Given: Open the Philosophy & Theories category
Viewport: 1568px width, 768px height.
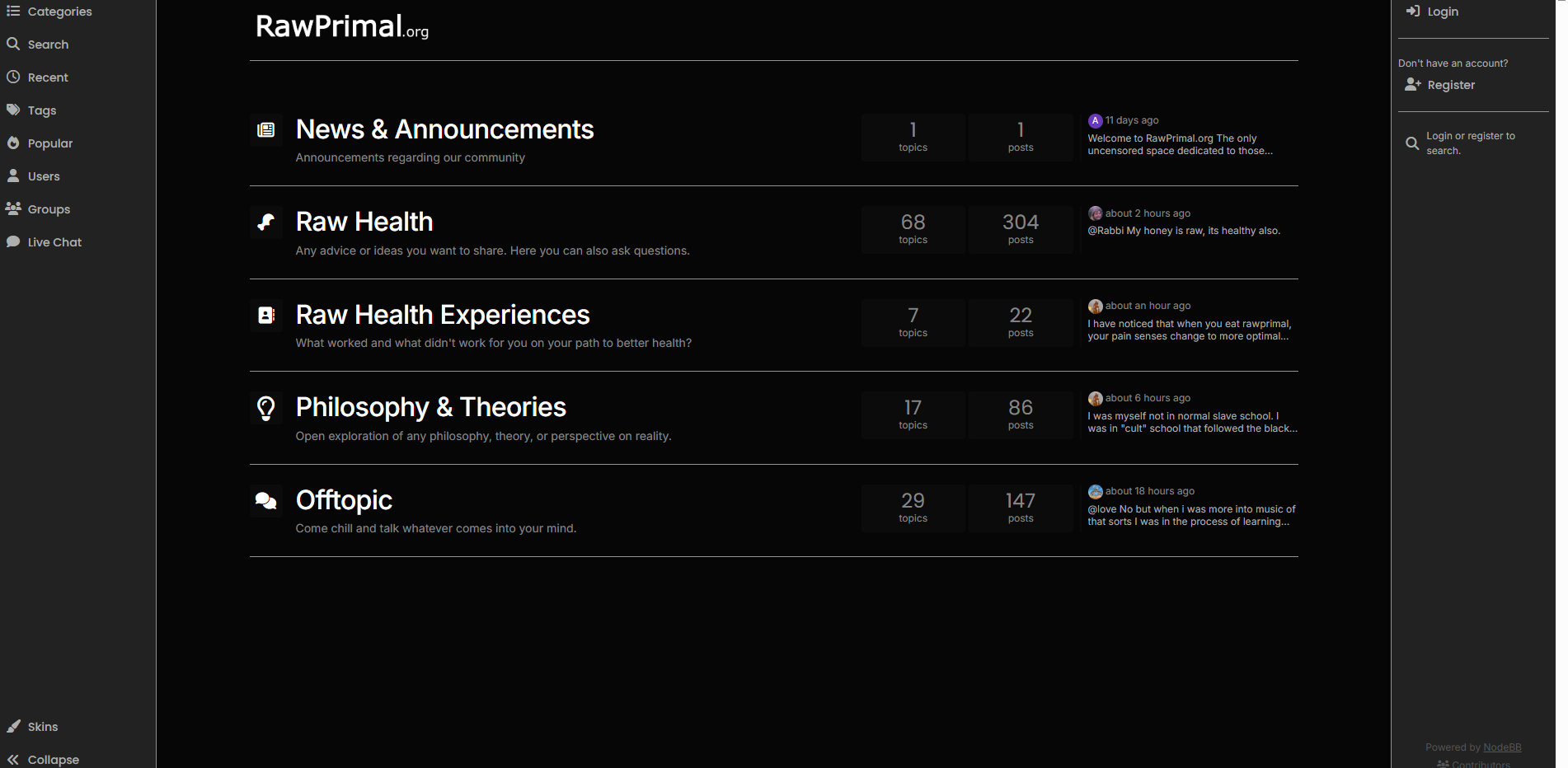Looking at the screenshot, I should point(430,407).
